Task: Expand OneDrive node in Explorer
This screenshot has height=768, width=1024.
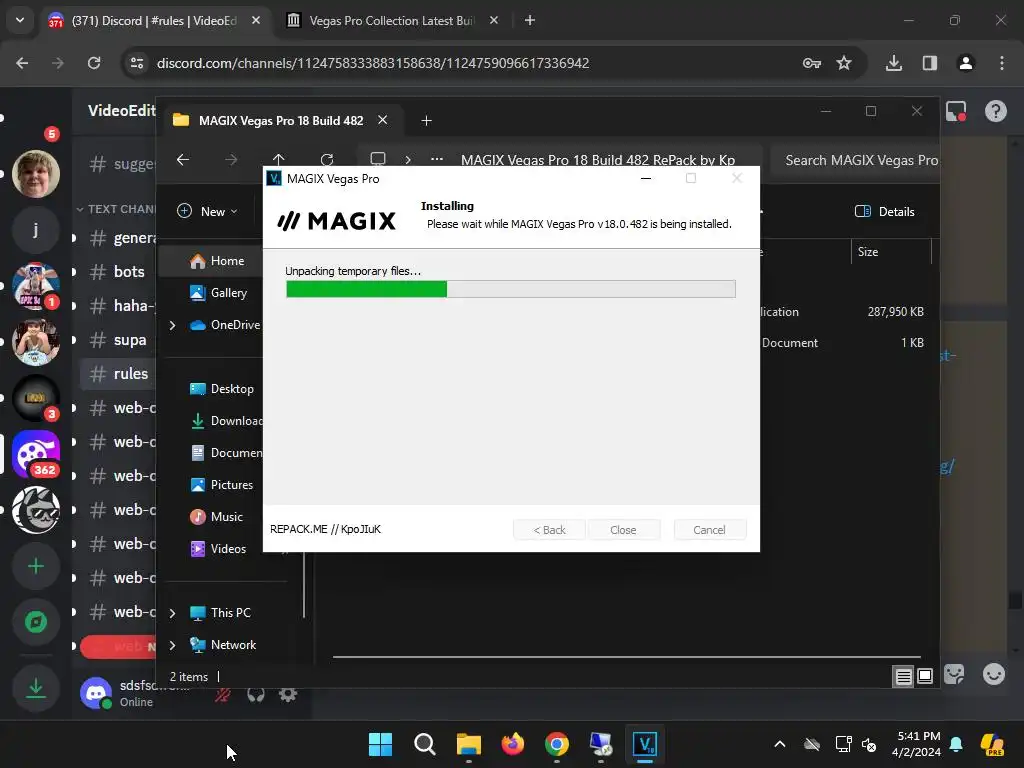Action: tap(172, 325)
